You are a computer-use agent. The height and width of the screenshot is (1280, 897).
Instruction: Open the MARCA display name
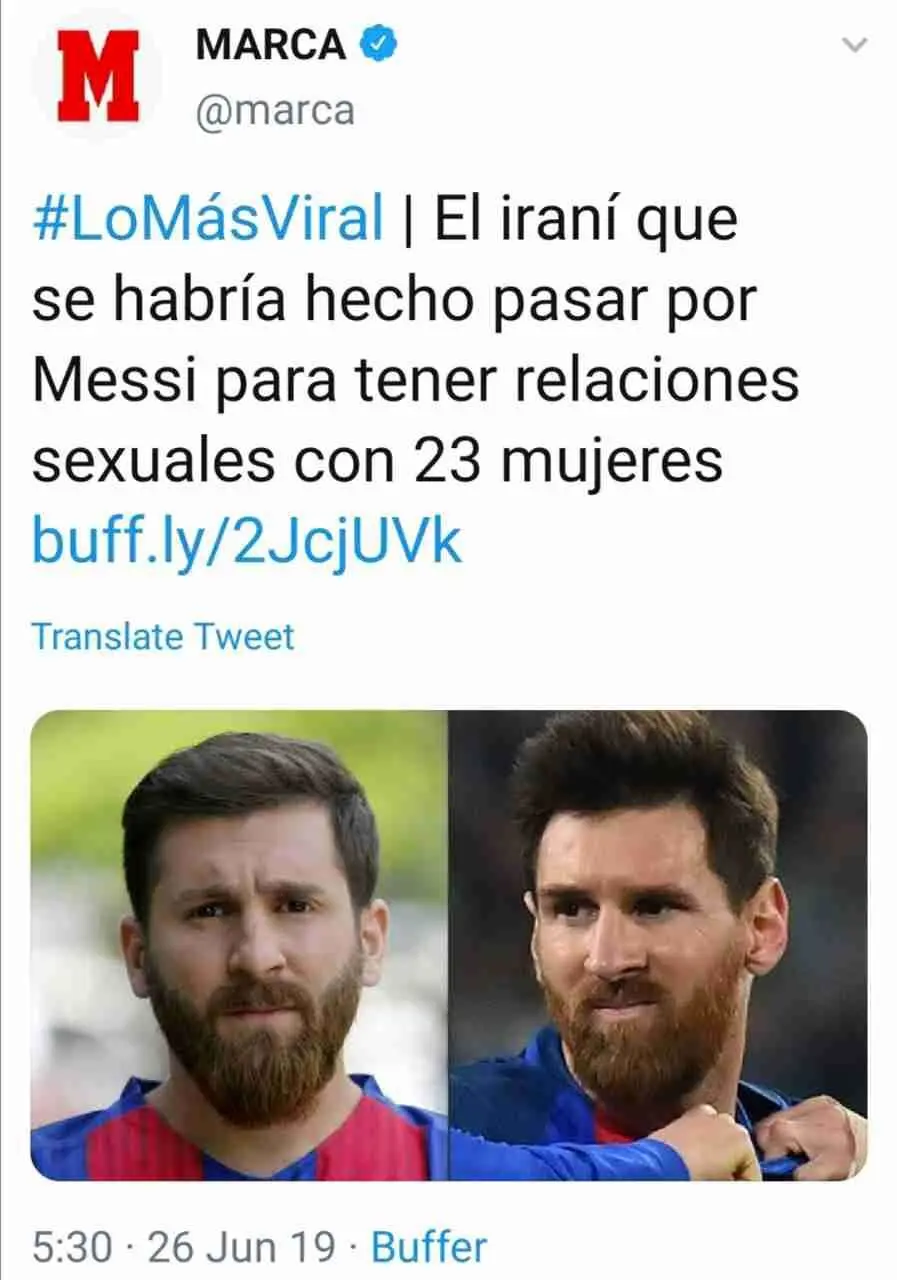click(271, 45)
